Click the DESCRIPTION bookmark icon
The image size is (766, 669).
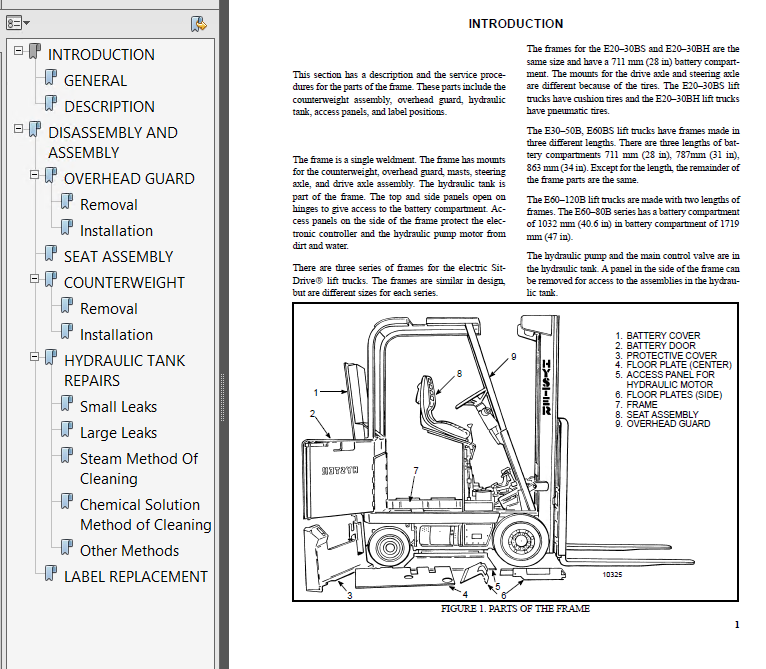51,103
